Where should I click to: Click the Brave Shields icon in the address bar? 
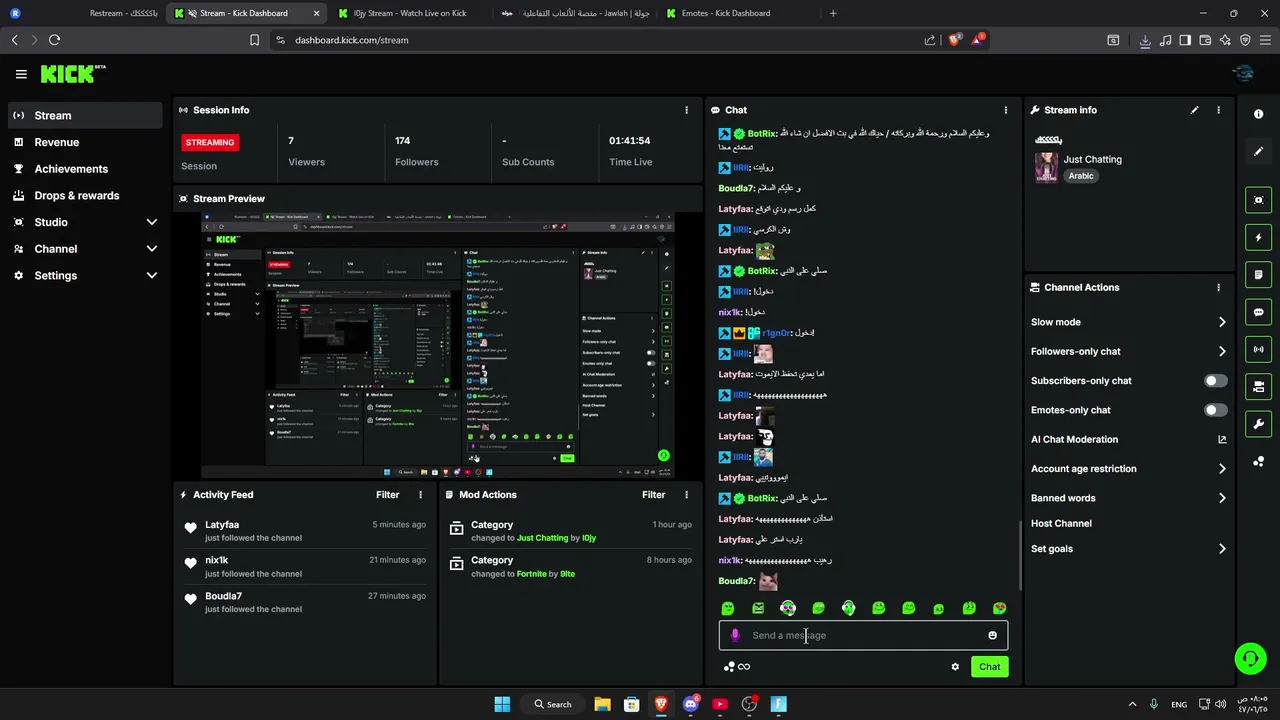(x=954, y=40)
